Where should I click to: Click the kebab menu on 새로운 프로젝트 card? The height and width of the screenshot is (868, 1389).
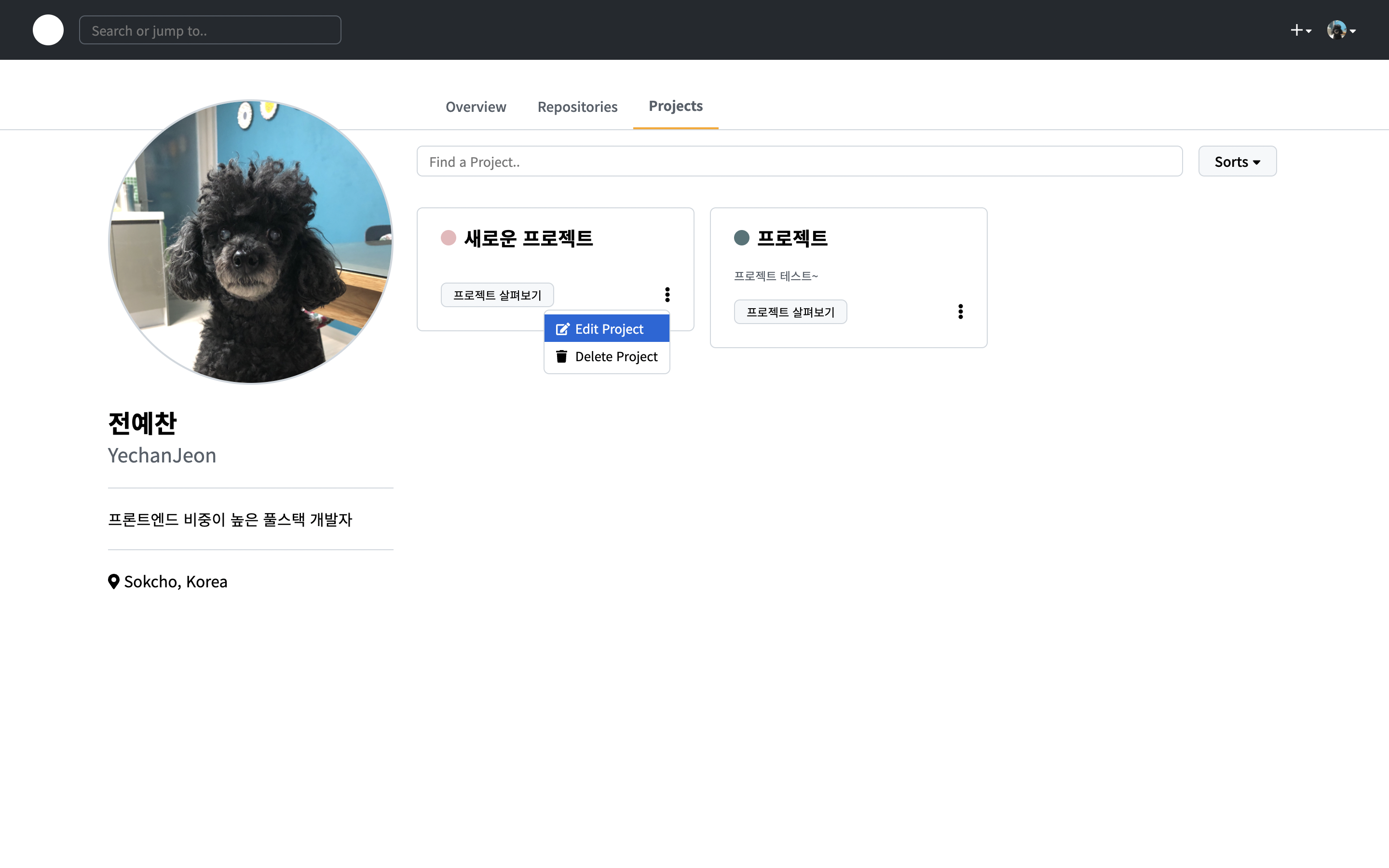667,295
